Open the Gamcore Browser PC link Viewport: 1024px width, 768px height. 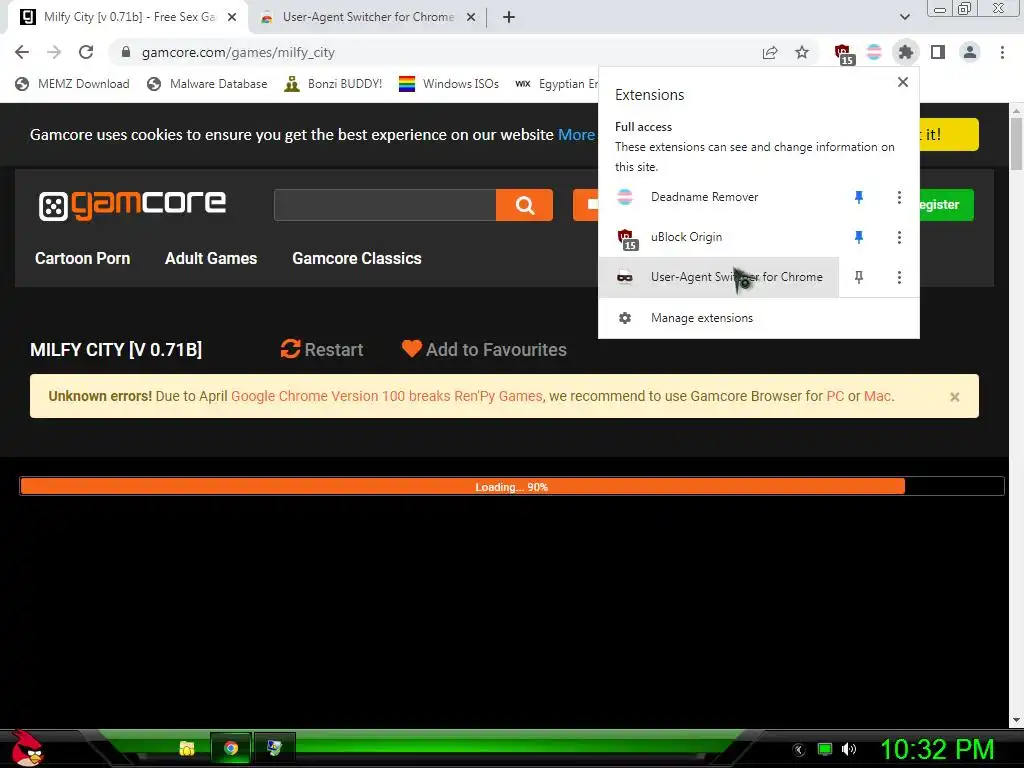click(x=835, y=396)
